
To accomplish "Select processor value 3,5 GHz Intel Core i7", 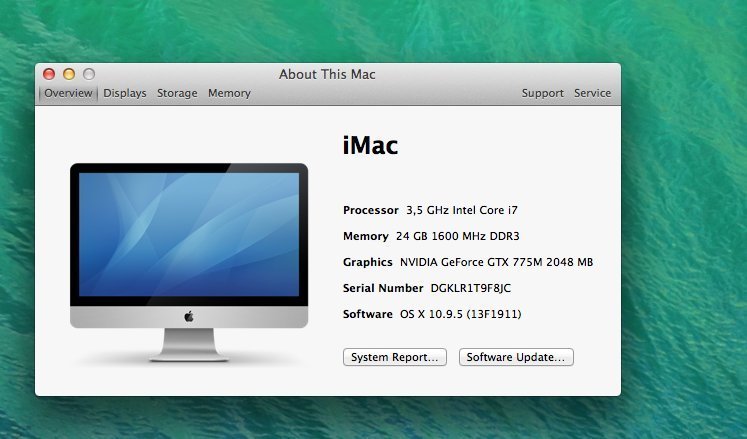I will [462, 210].
